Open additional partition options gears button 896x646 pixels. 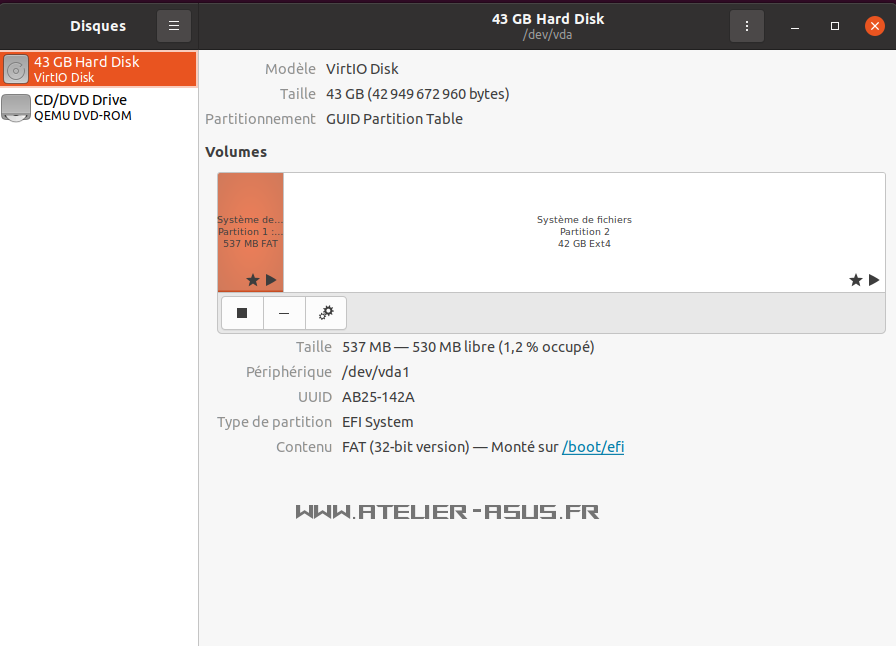pos(326,313)
